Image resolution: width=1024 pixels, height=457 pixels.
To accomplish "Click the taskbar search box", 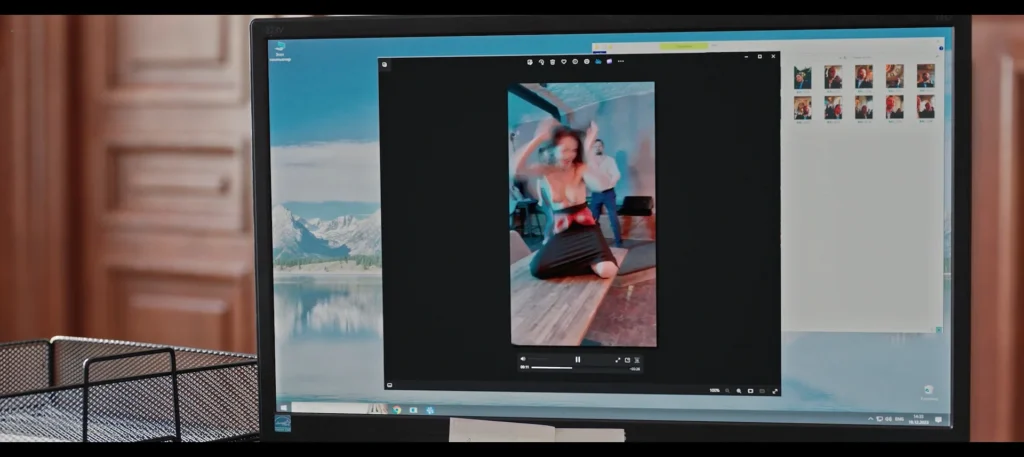I will point(340,408).
